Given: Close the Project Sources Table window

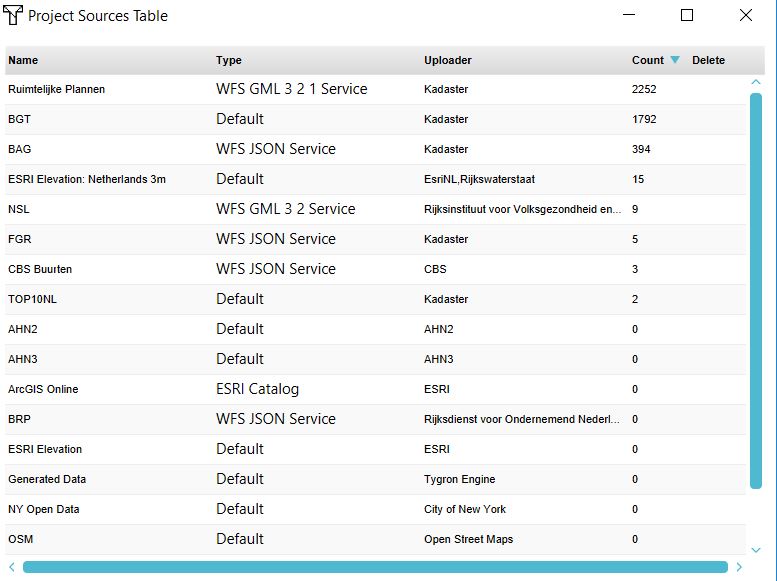Looking at the screenshot, I should [746, 15].
